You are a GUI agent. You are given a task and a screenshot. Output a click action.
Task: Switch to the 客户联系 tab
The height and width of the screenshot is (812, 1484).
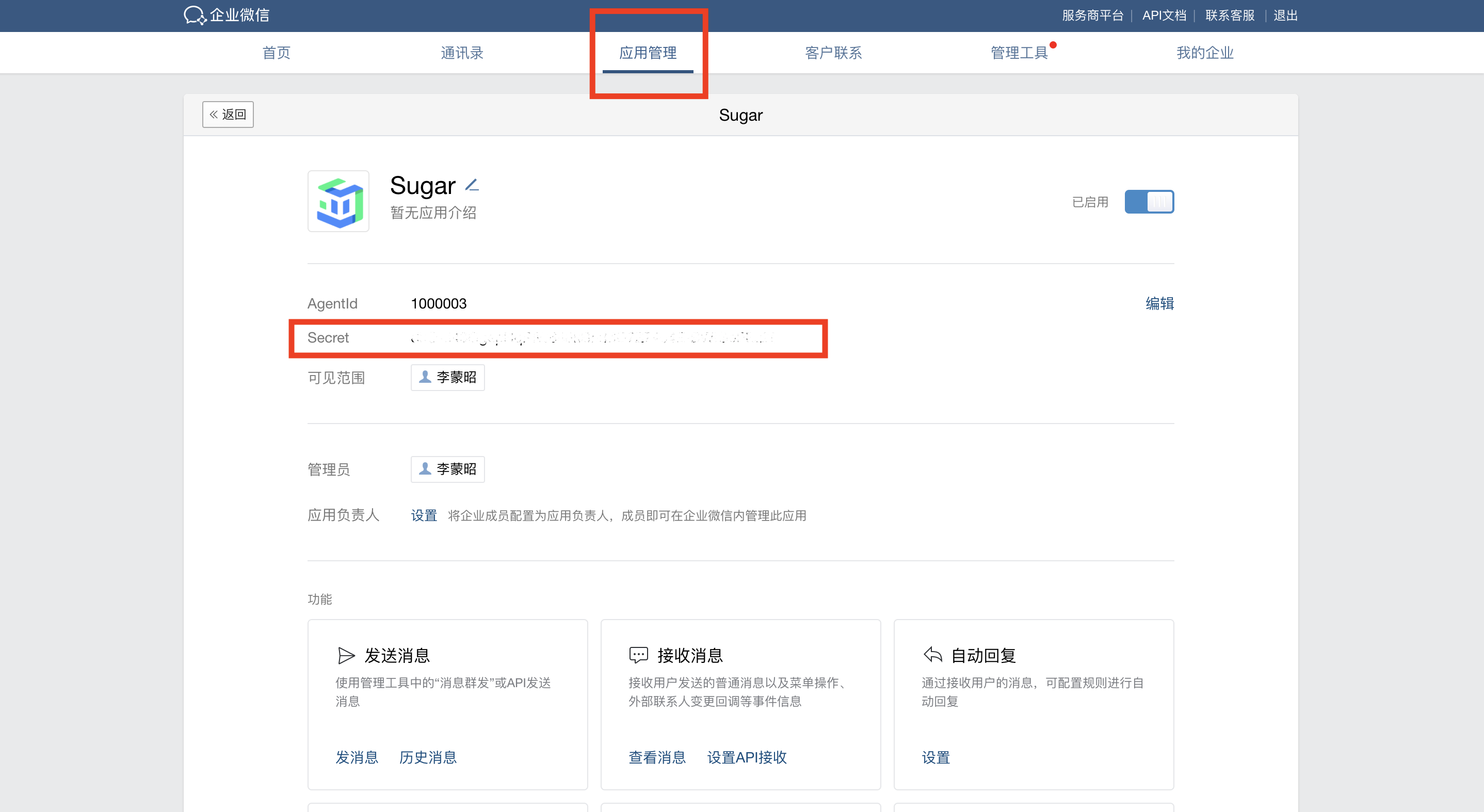833,53
